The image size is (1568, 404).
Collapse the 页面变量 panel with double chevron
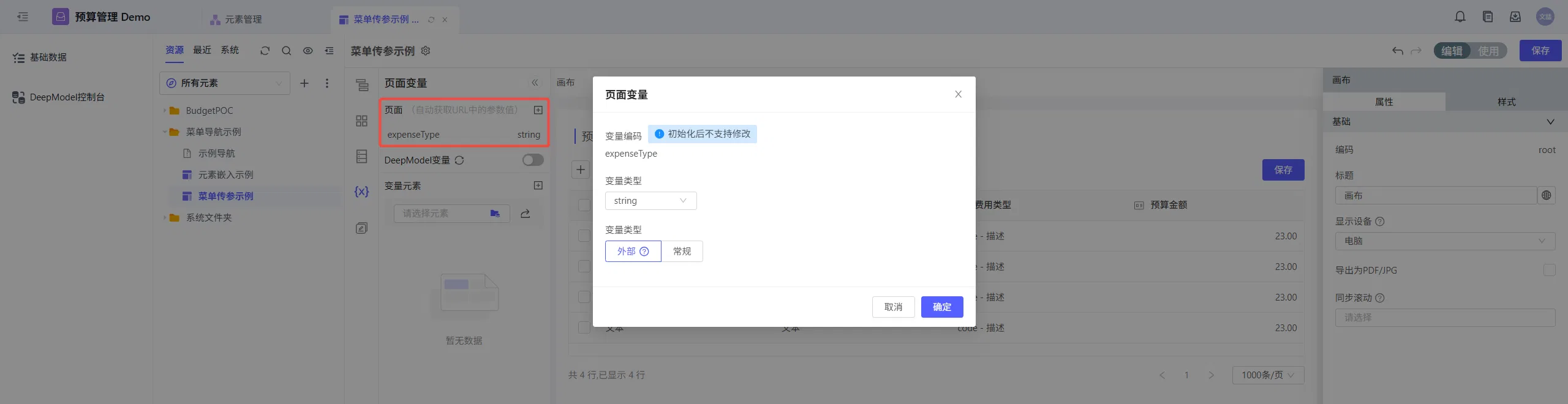pyautogui.click(x=535, y=83)
